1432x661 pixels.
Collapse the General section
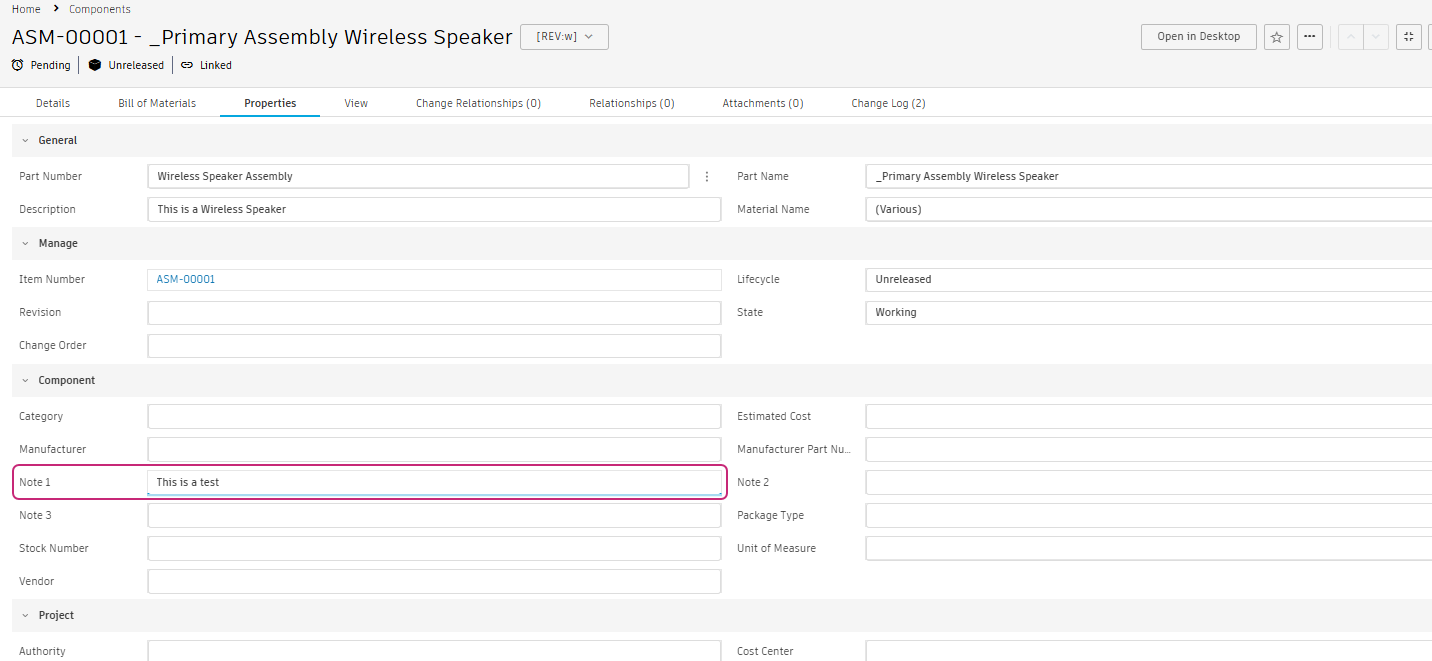coord(25,141)
